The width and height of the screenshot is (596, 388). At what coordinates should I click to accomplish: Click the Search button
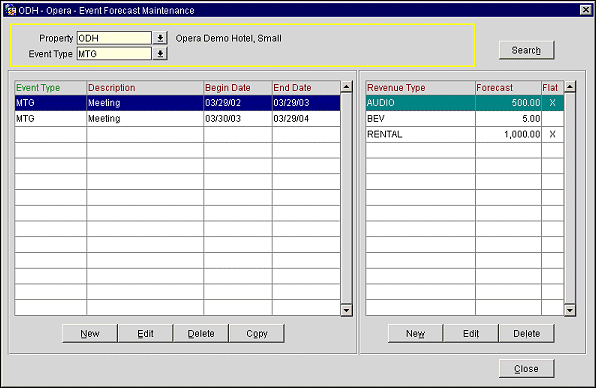tap(526, 50)
